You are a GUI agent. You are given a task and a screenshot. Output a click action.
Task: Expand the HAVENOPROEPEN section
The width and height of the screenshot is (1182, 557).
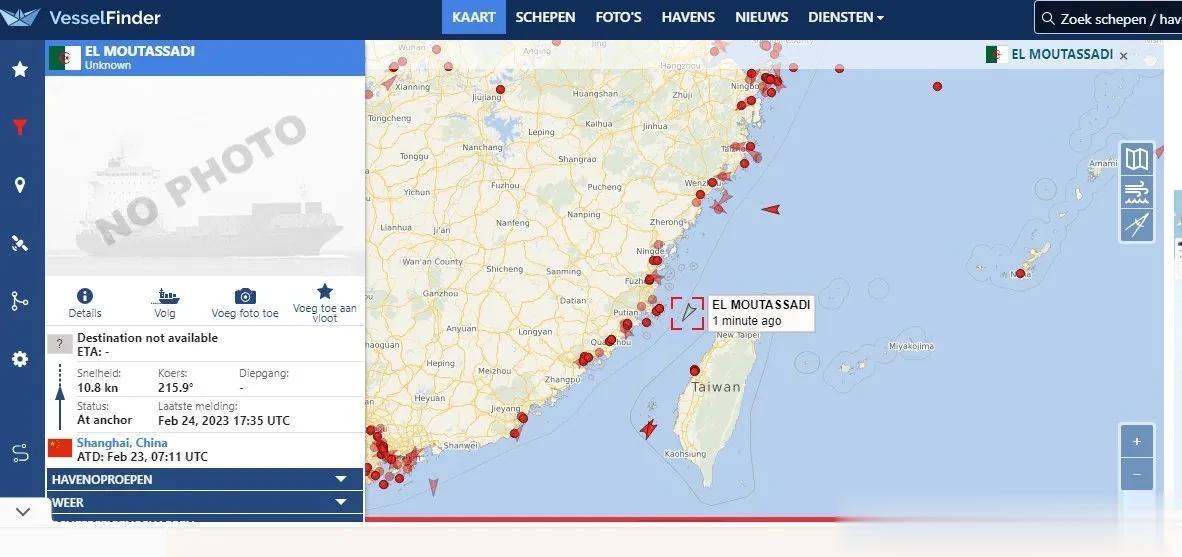coord(205,479)
